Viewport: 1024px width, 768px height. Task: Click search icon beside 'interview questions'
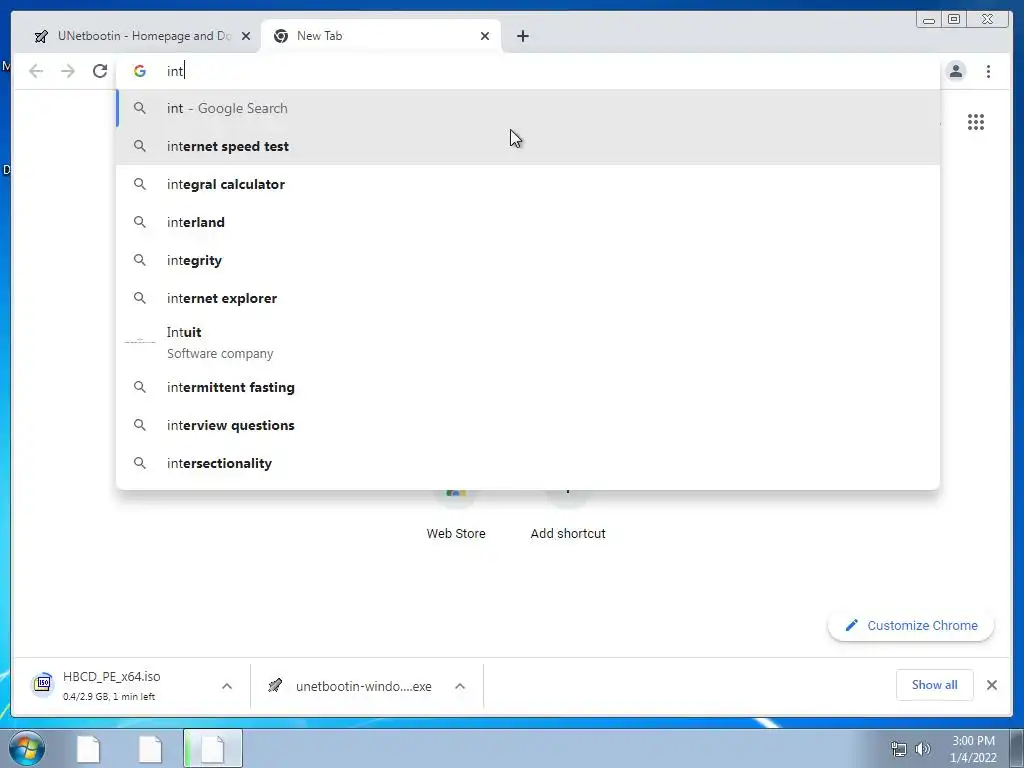coord(140,425)
